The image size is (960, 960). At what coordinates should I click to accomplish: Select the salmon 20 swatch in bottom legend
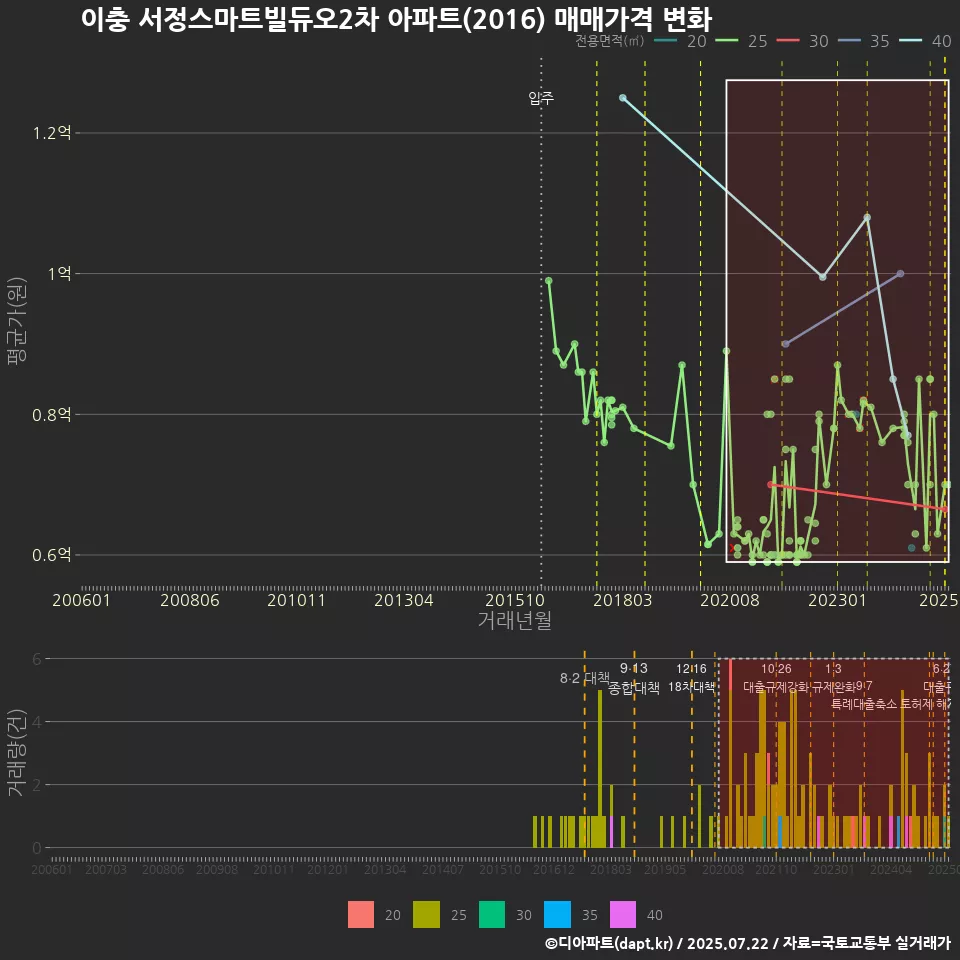point(361,915)
